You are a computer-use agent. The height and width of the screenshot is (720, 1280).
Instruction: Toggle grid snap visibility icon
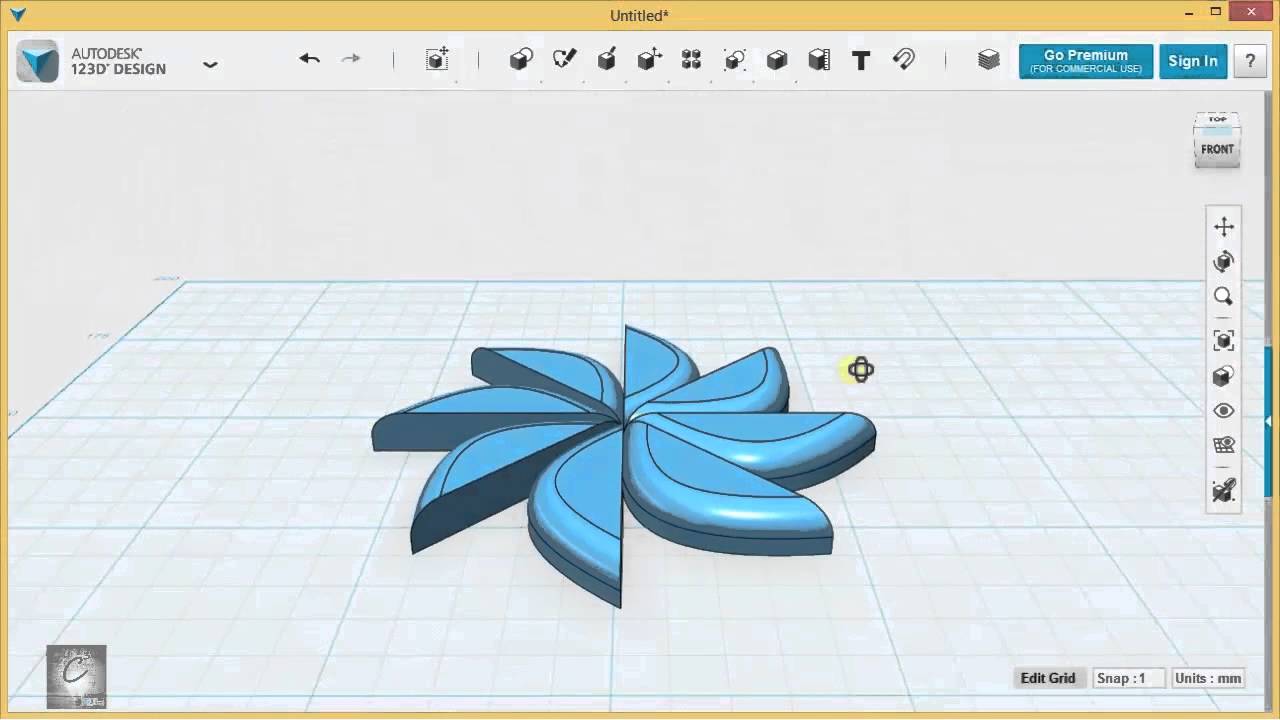click(1224, 445)
